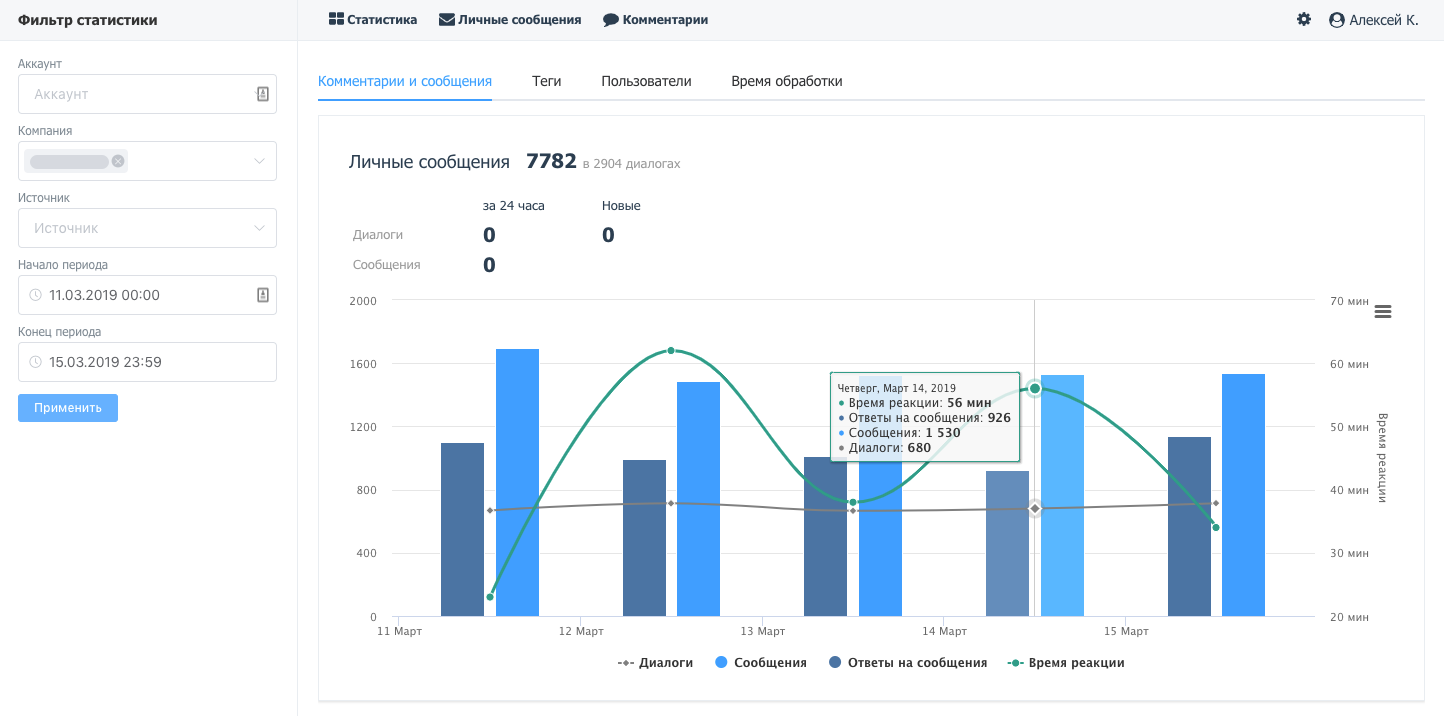This screenshot has width=1444, height=716.
Task: Open the chart hamburger menu
Action: pos(1383,312)
